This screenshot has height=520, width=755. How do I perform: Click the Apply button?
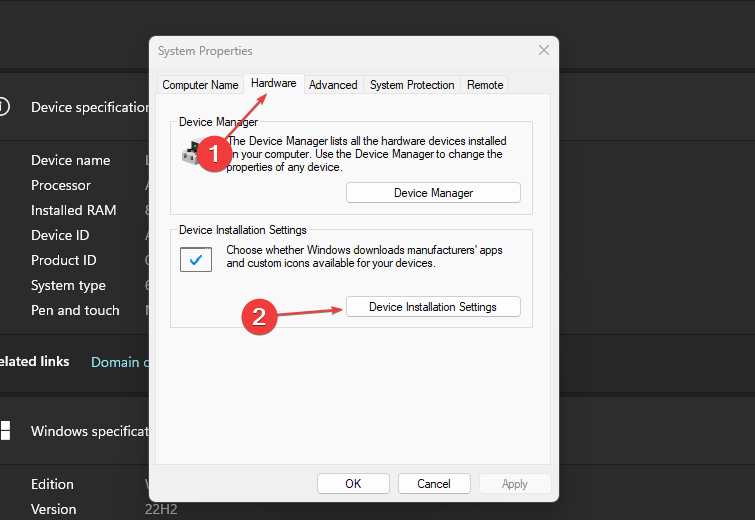pyautogui.click(x=515, y=484)
